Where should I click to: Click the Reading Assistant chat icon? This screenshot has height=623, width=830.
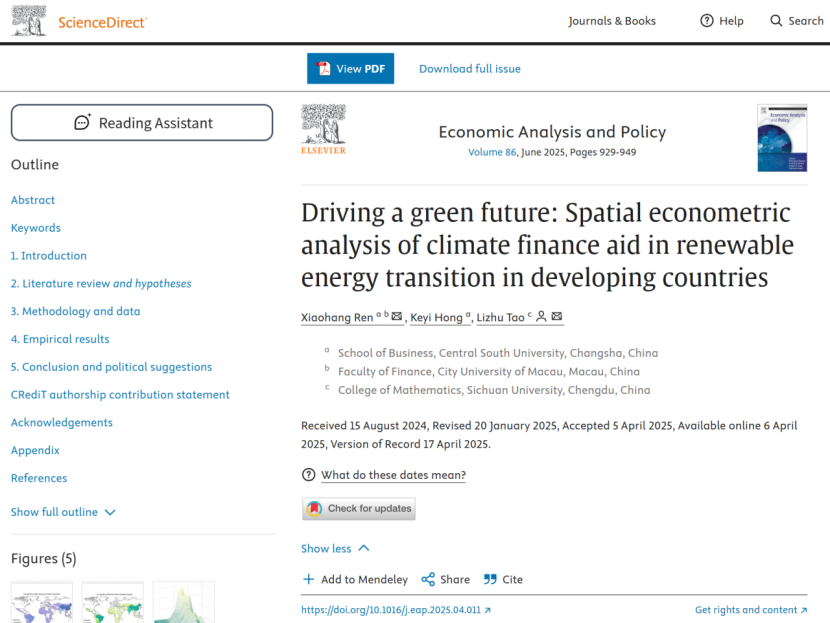click(80, 122)
